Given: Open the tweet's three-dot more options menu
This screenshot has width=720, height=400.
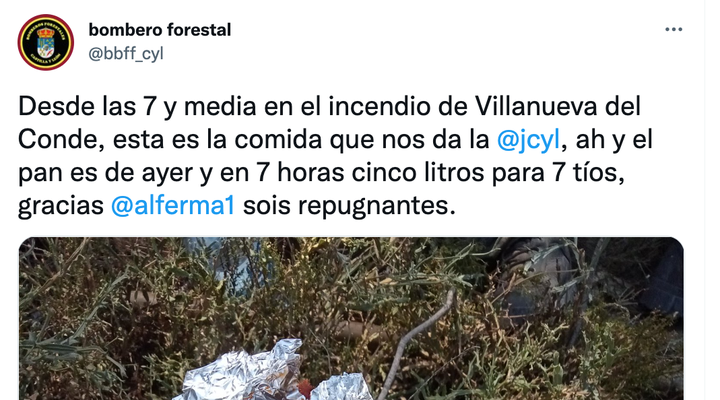Looking at the screenshot, I should [x=673, y=29].
